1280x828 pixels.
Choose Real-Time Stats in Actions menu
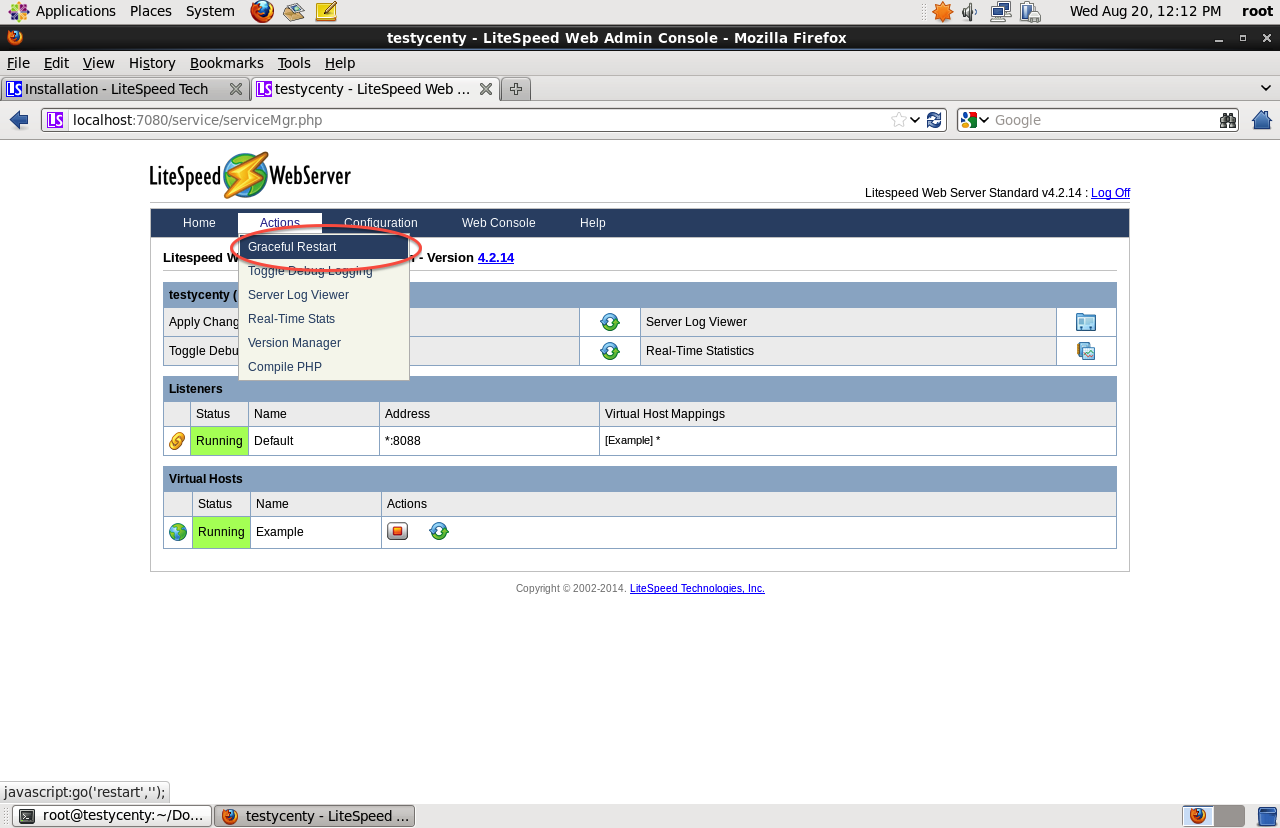324,319
